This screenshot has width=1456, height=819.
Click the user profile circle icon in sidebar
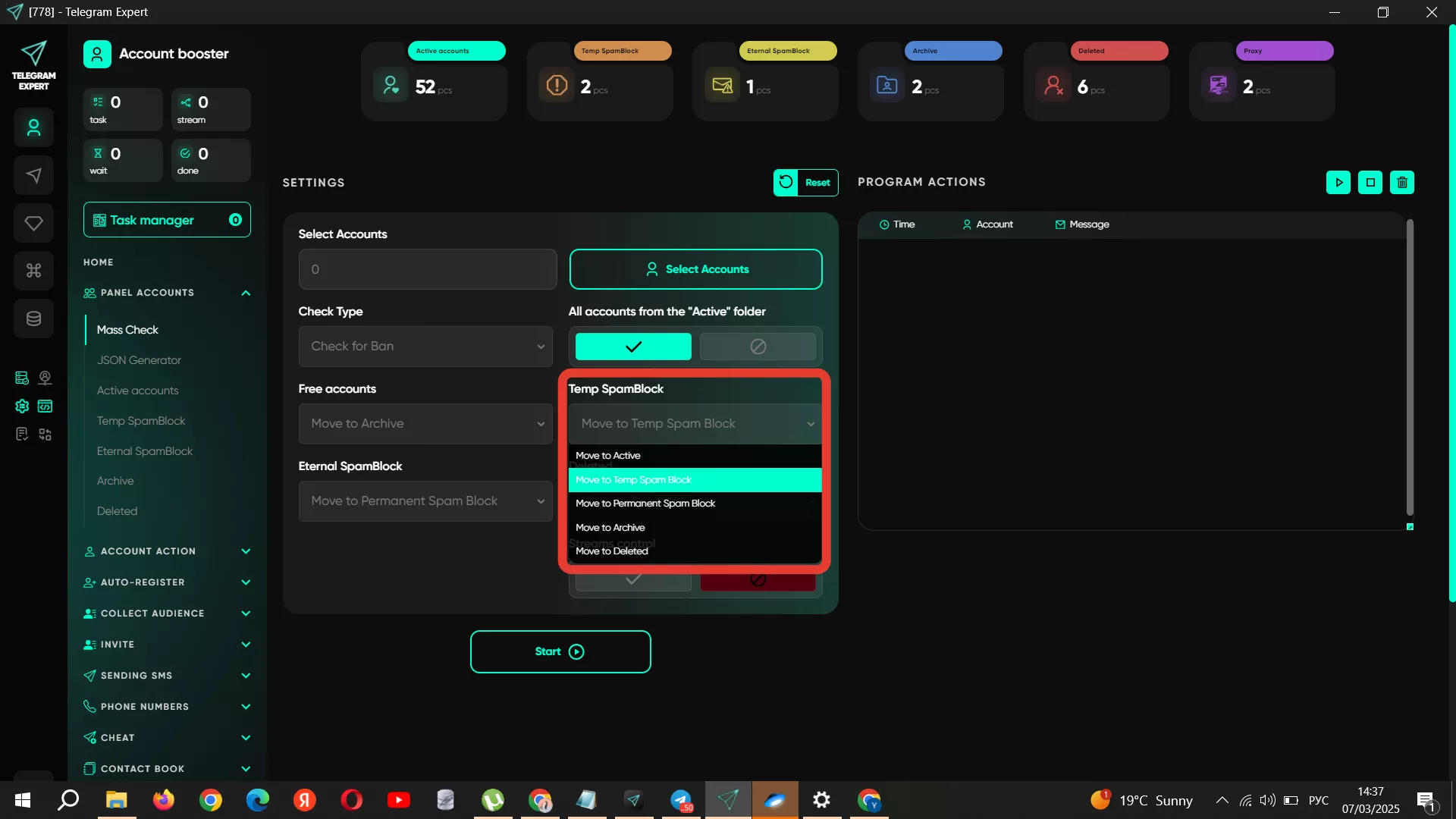tap(45, 378)
